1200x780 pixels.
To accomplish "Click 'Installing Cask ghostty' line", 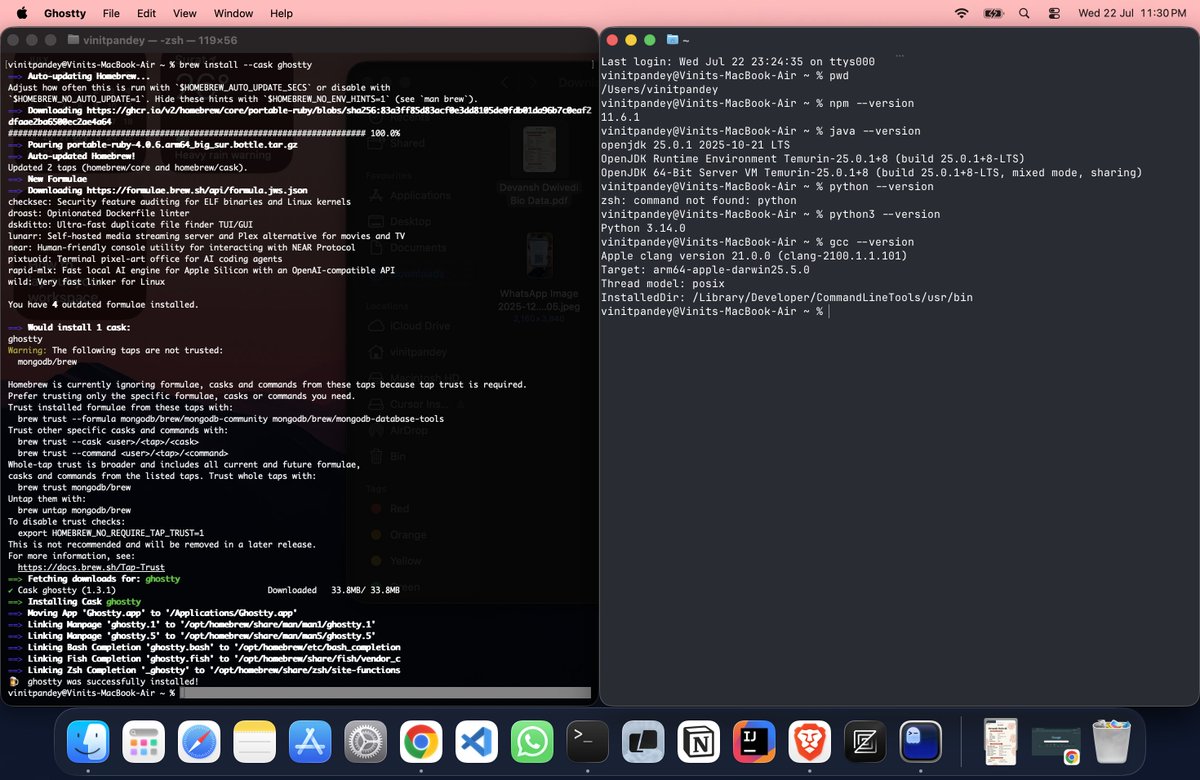I will 74,602.
